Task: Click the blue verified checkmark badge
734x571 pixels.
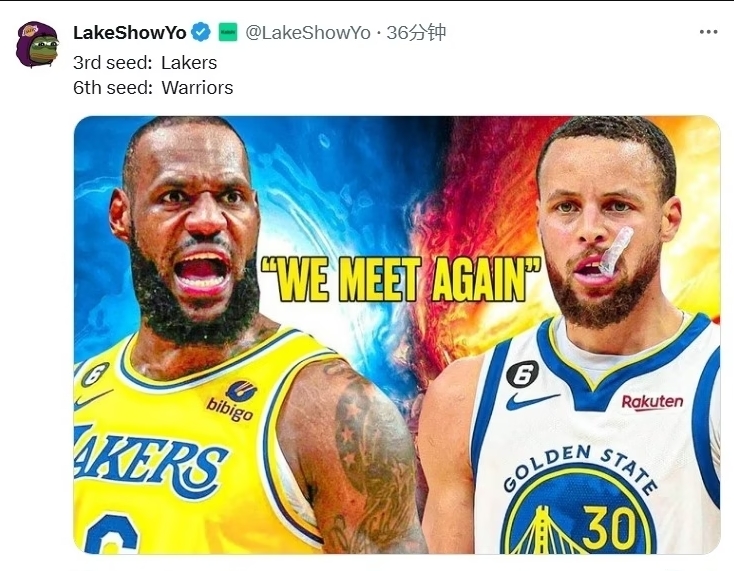Action: [x=201, y=32]
